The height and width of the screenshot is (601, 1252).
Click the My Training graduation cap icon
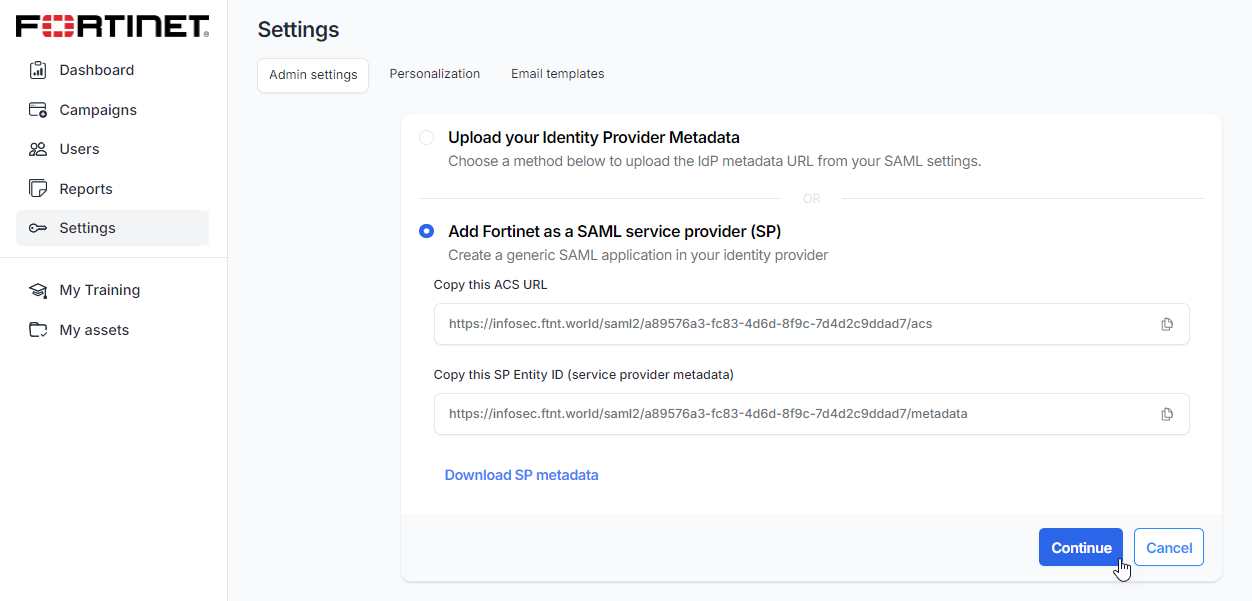pos(38,290)
